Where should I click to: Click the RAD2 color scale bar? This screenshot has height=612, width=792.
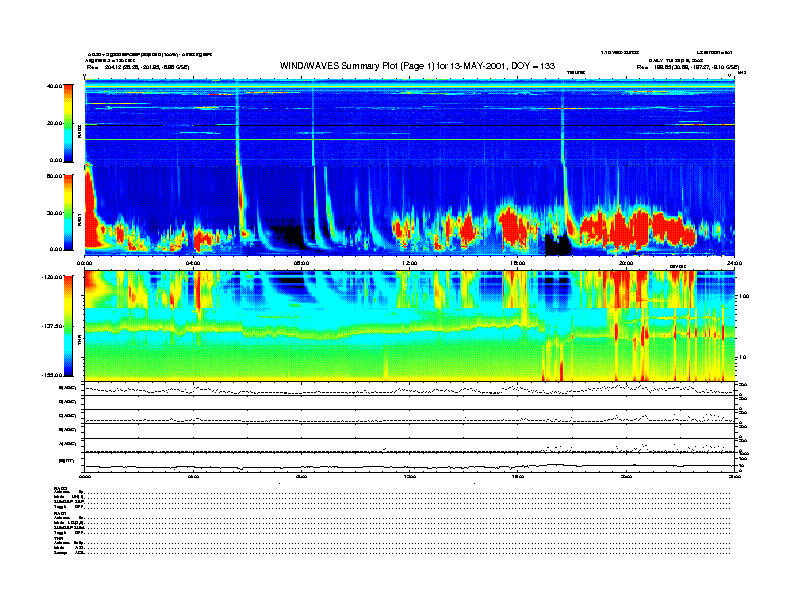[68, 123]
